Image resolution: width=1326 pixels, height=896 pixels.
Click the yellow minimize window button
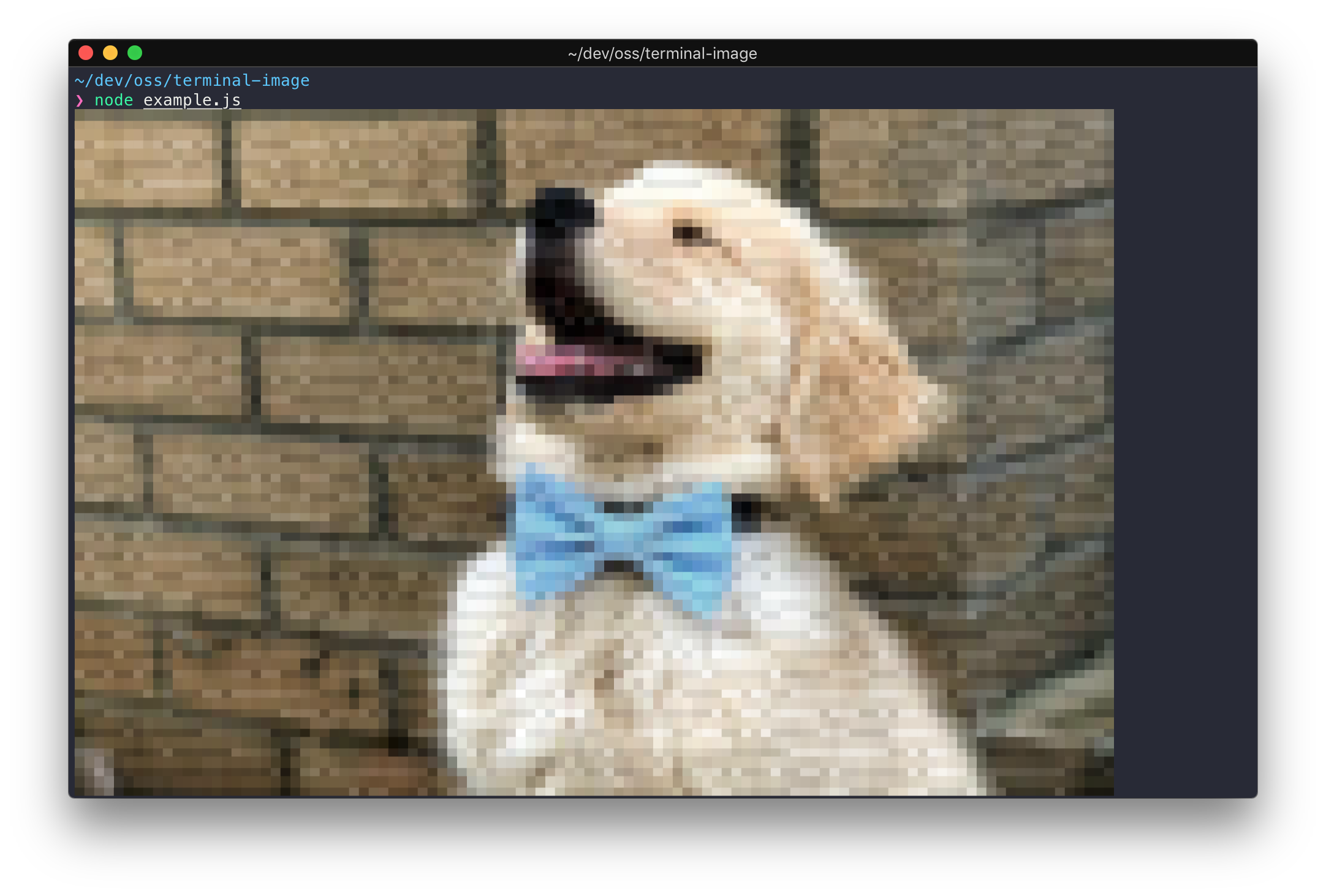[x=110, y=53]
